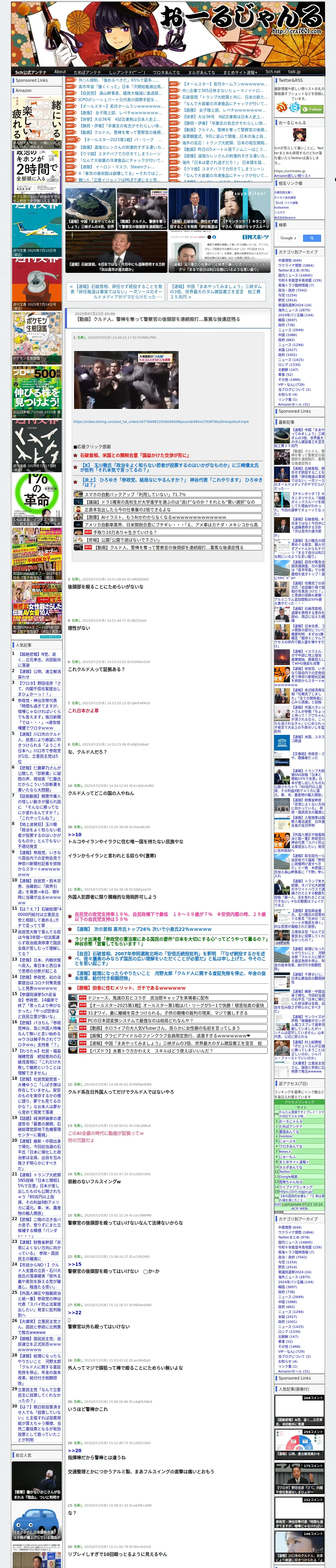Go to next article 三峡ダム建設着工 link

[x=216, y=292]
